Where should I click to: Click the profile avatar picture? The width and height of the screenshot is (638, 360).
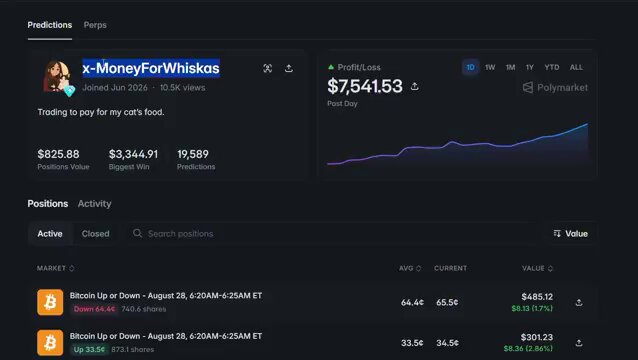[x=57, y=76]
